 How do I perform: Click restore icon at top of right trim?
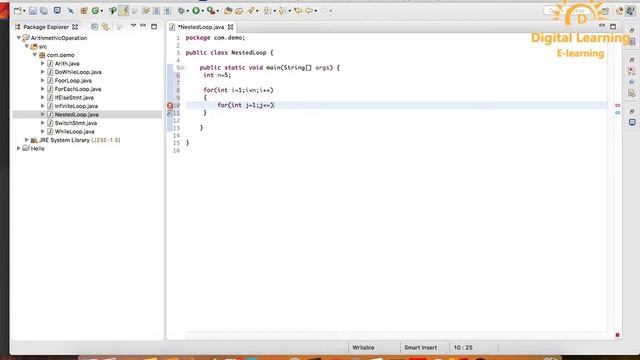coord(632,30)
